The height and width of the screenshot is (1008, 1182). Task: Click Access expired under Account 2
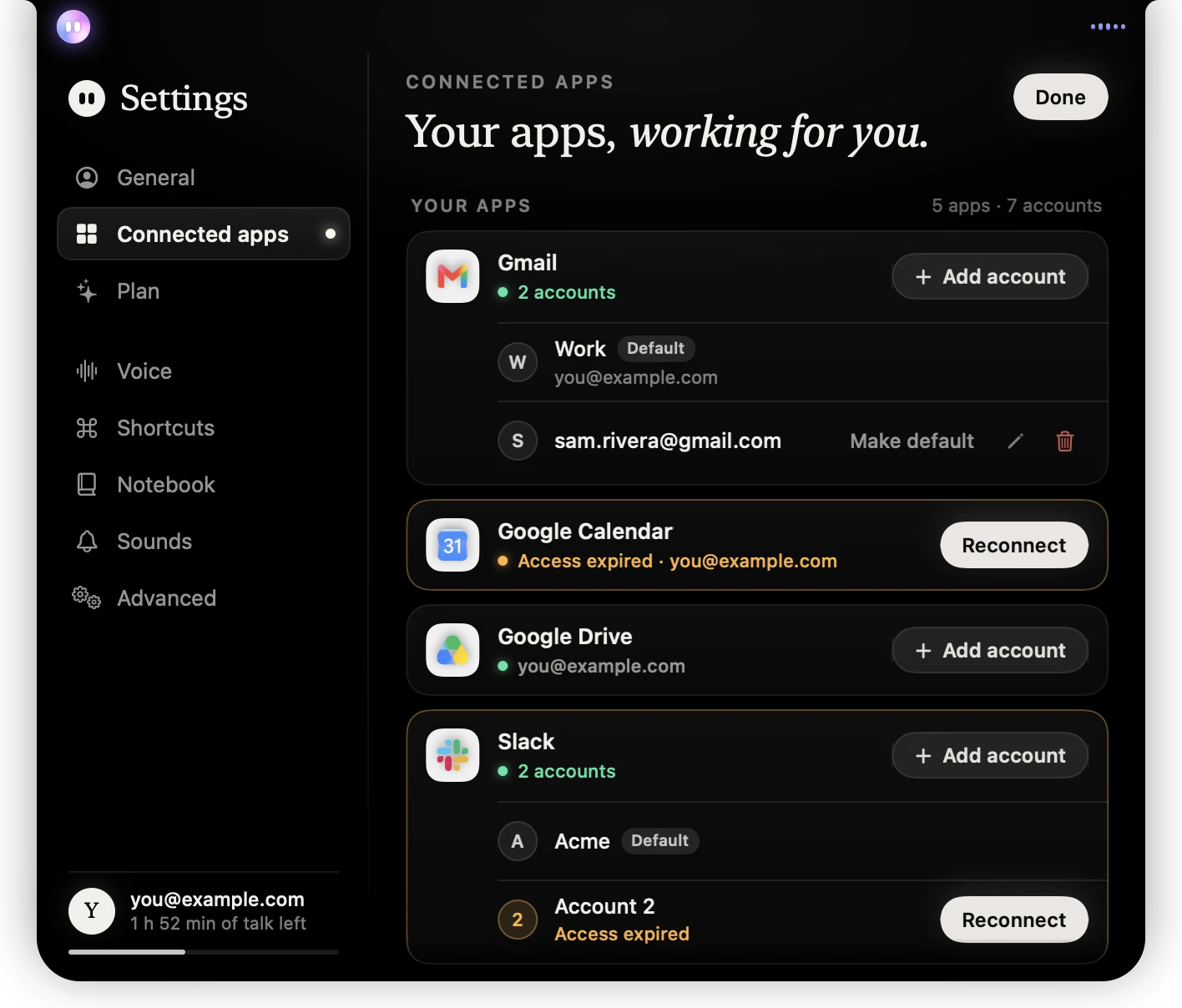pos(622,934)
